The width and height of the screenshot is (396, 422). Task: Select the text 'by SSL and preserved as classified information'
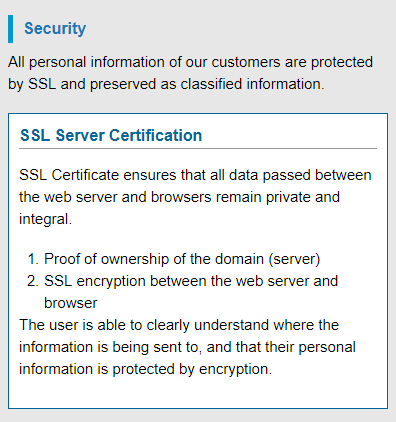(x=166, y=84)
